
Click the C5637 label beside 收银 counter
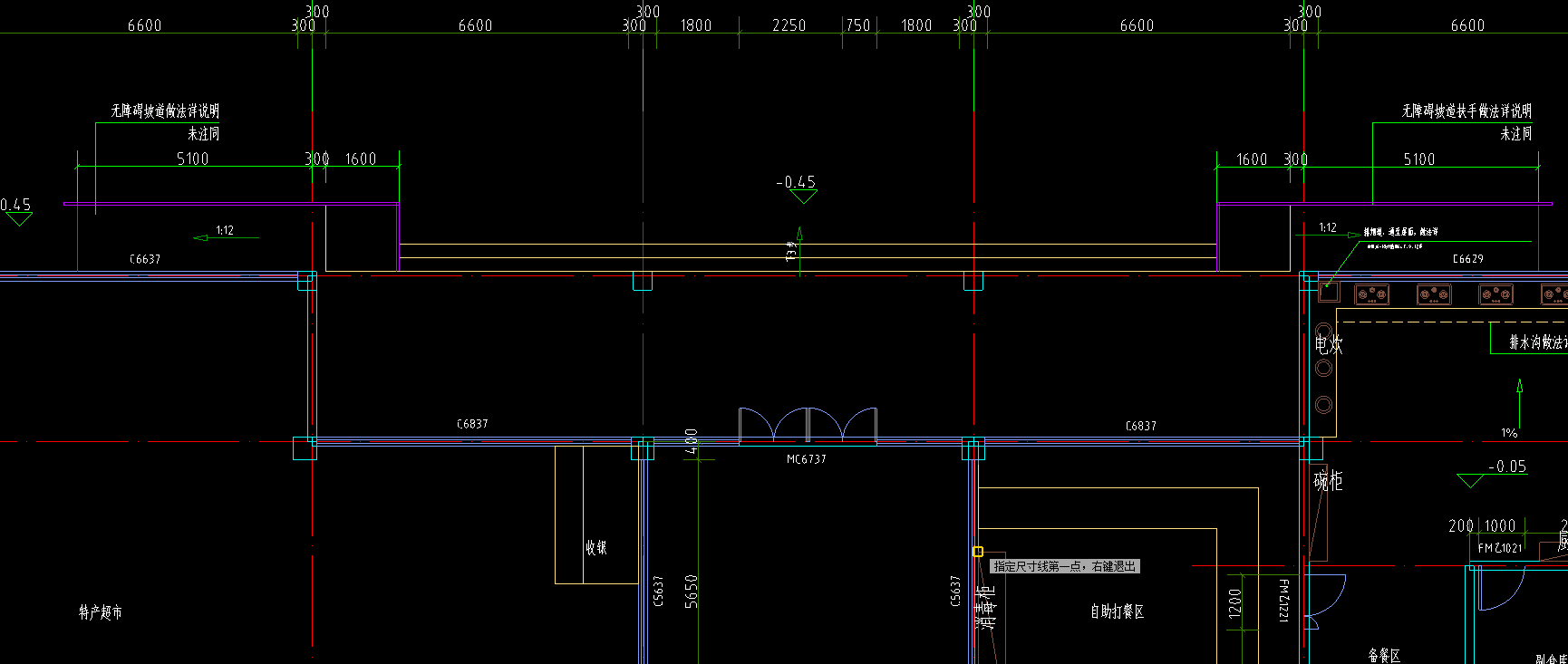[x=659, y=591]
